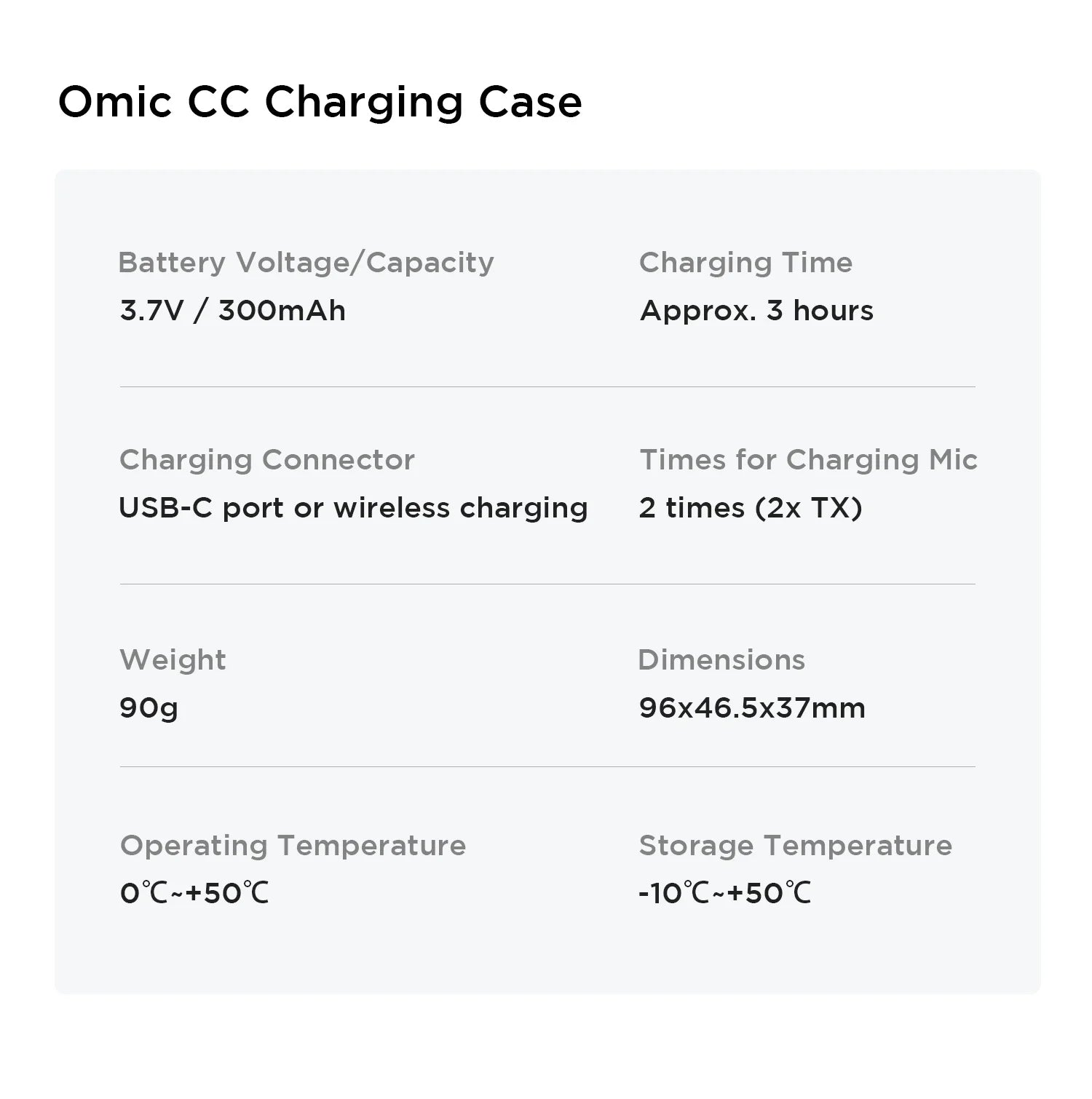The image size is (1092, 1099).
Task: Click the 0℃~+50℃ operating temperature value
Action: (x=194, y=893)
